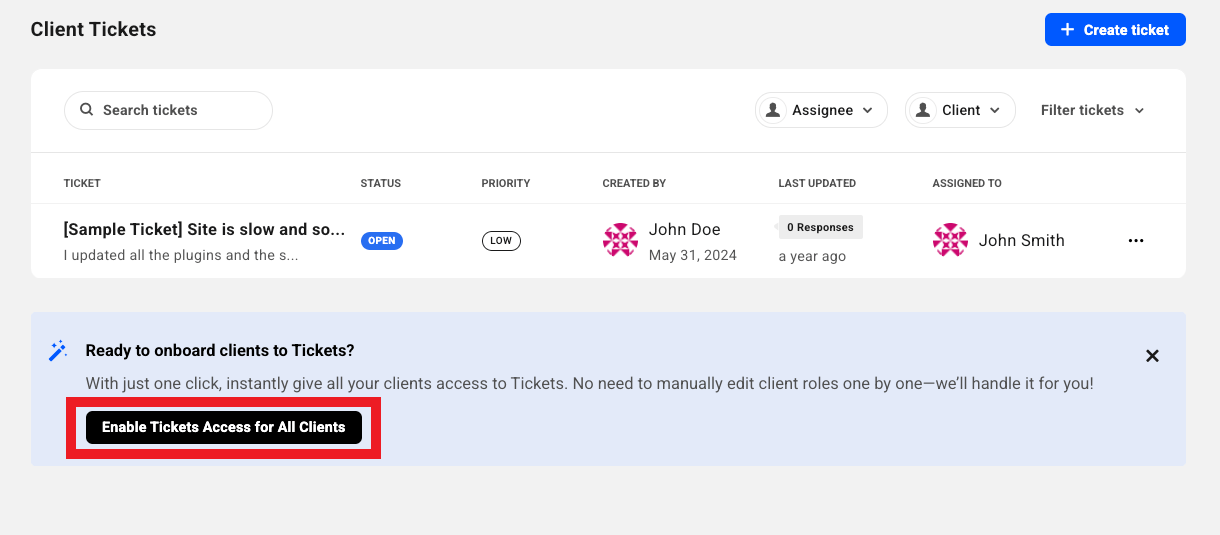Click the Assignee person icon
Viewport: 1220px width, 535px height.
773,110
